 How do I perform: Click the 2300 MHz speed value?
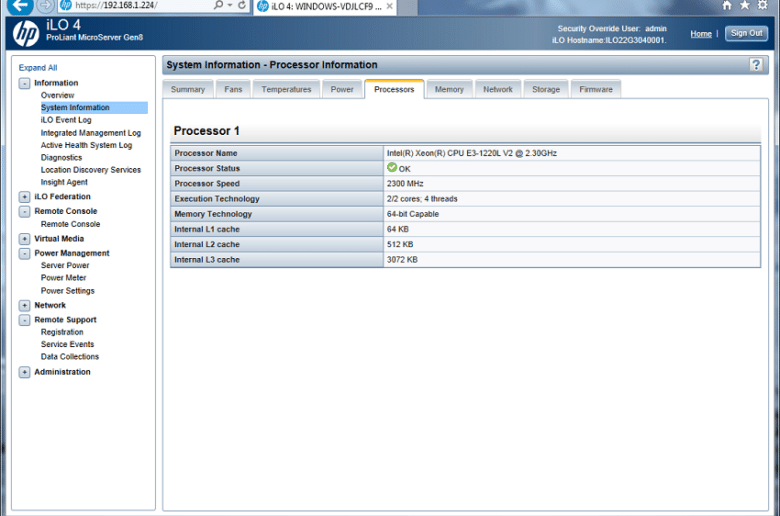pos(405,184)
